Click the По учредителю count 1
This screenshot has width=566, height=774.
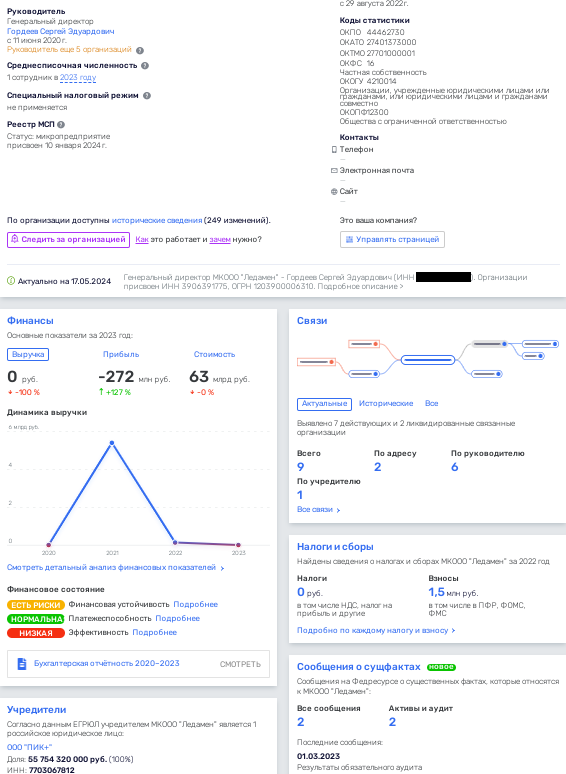click(300, 495)
